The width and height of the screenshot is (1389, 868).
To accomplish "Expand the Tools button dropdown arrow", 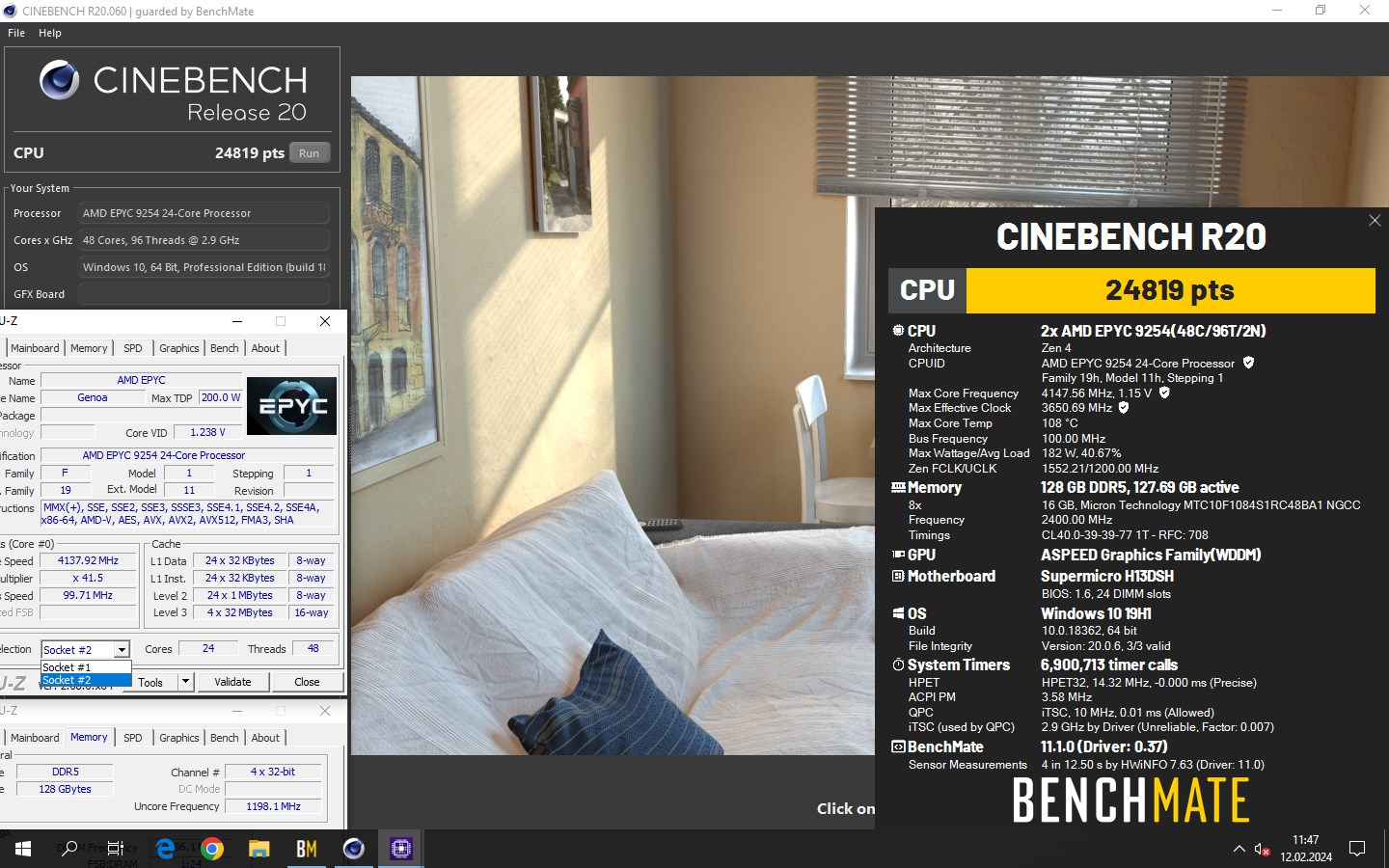I will 186,682.
